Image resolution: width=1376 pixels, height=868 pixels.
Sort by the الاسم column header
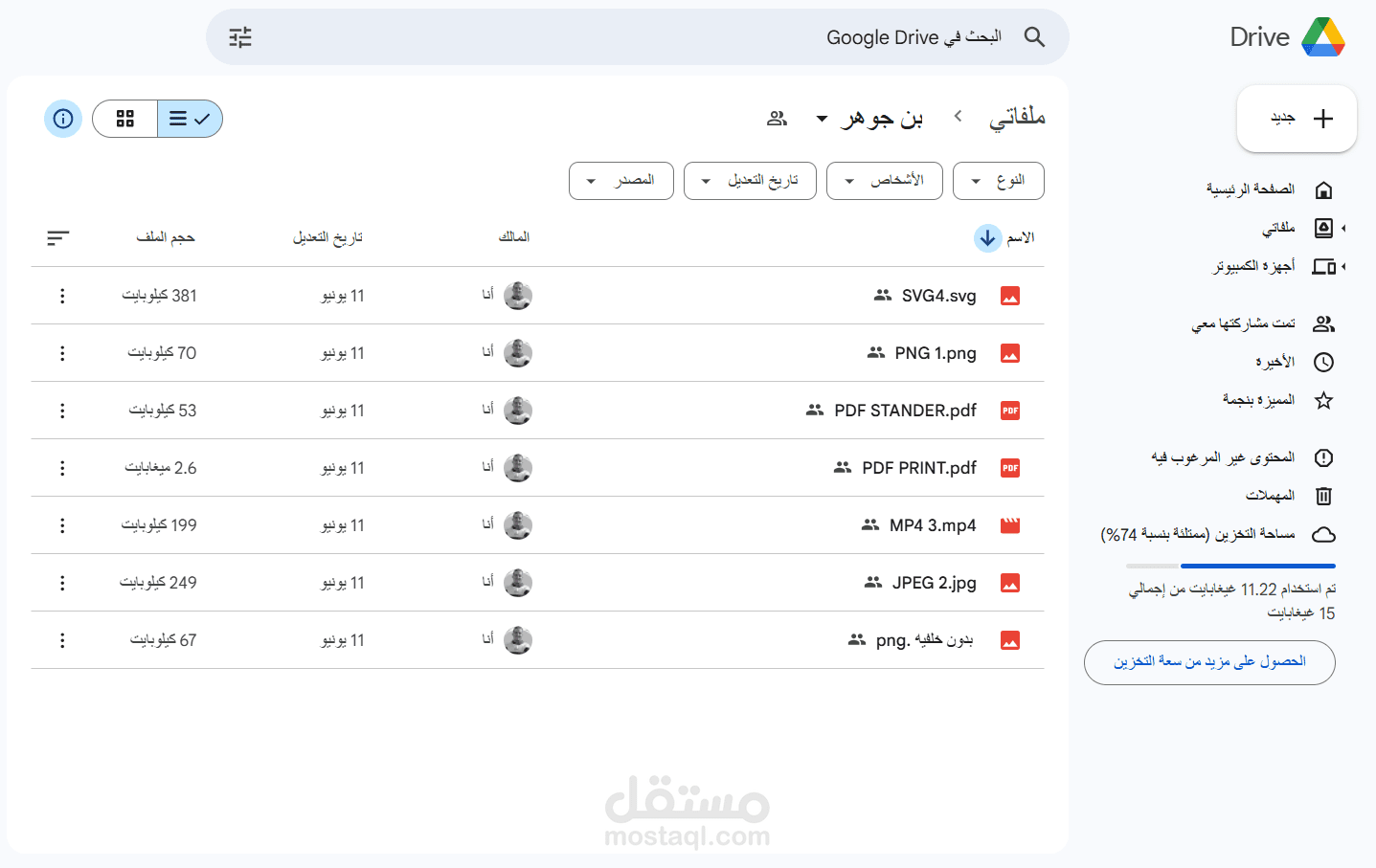pyautogui.click(x=1021, y=237)
